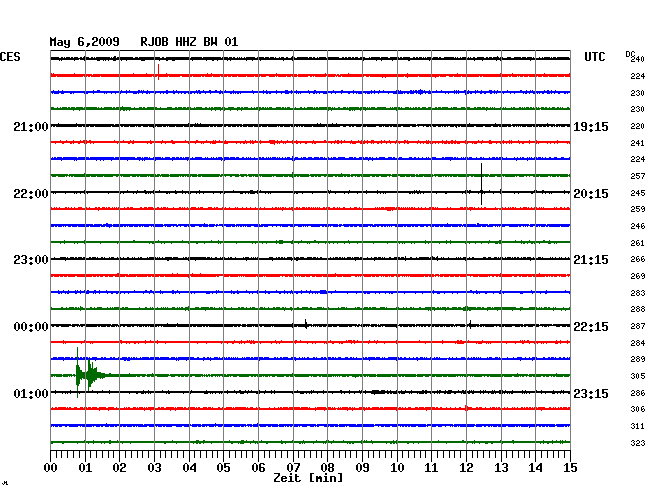Click the DC offset value "241"
This screenshot has height=494, width=650.
[638, 143]
